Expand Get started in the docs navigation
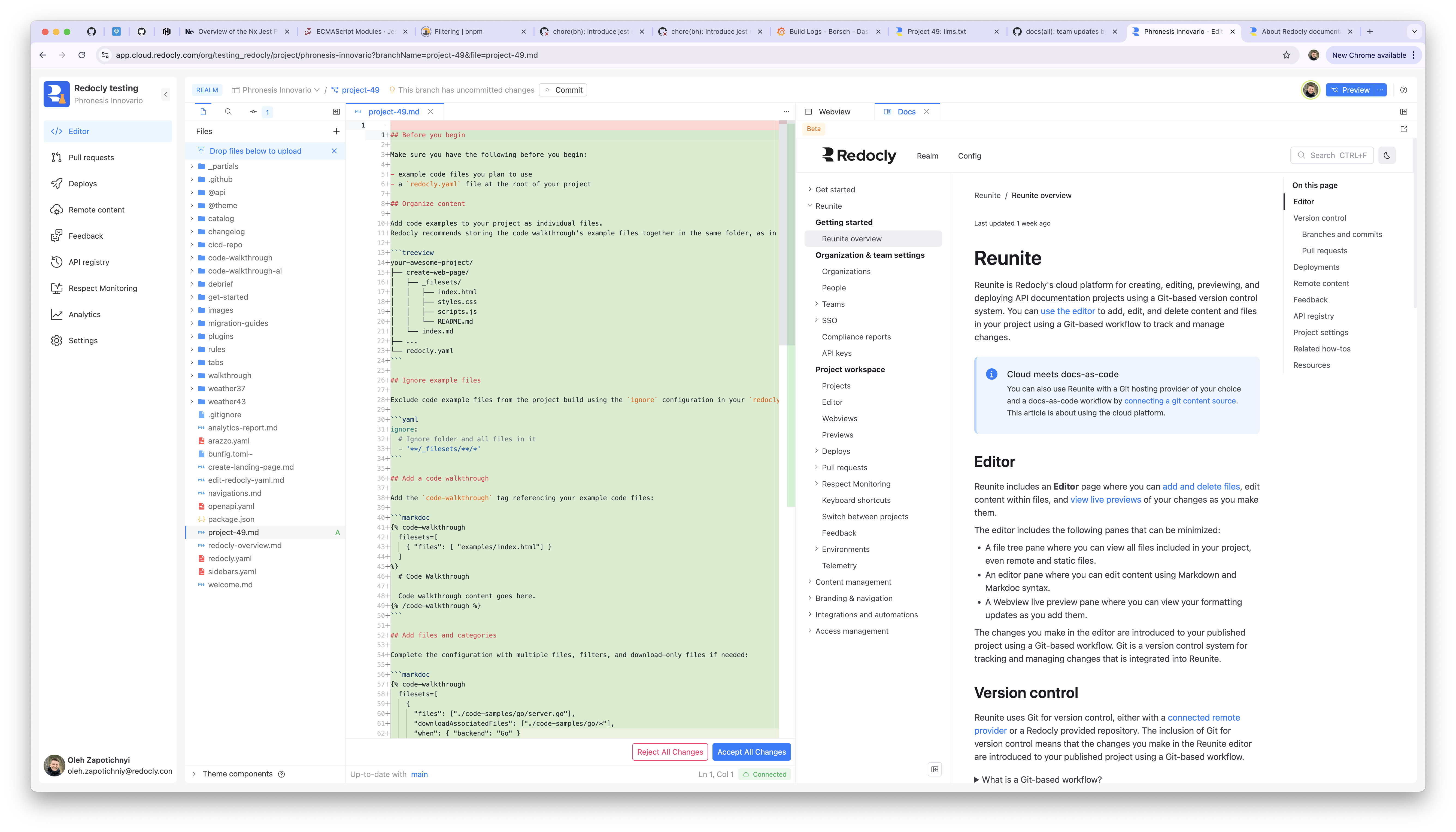The height and width of the screenshot is (832, 1456). tap(810, 190)
